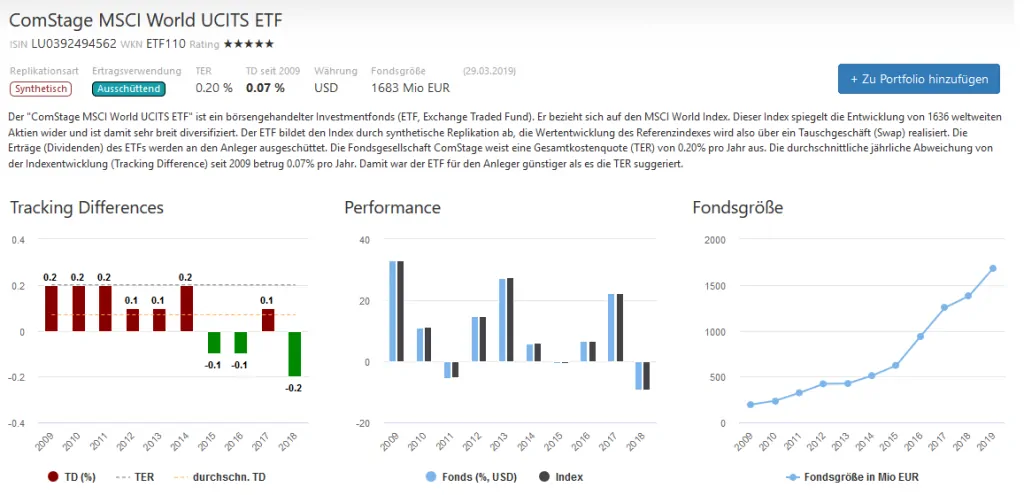
Task: Click the blue dot icon next to Fonds
Action: click(x=430, y=477)
